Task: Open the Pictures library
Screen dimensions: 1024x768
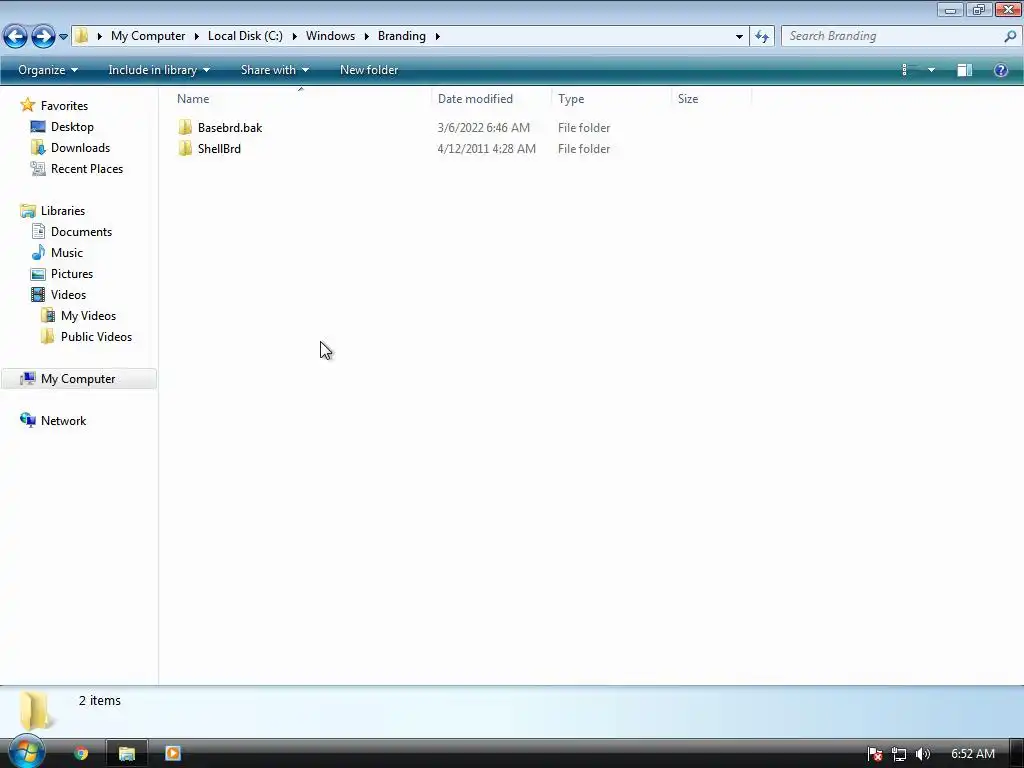Action: coord(72,274)
